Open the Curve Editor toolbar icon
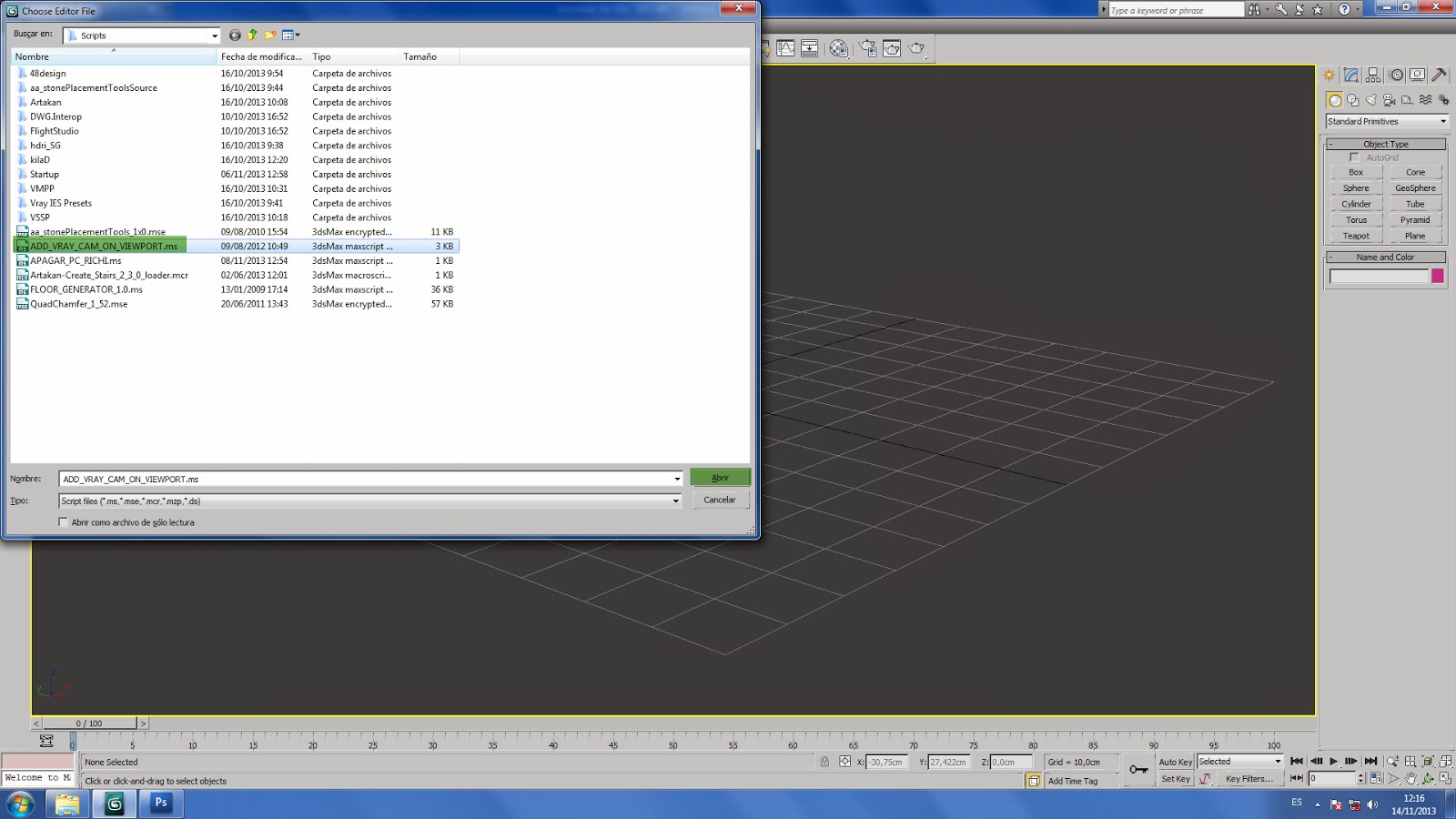 [x=785, y=48]
